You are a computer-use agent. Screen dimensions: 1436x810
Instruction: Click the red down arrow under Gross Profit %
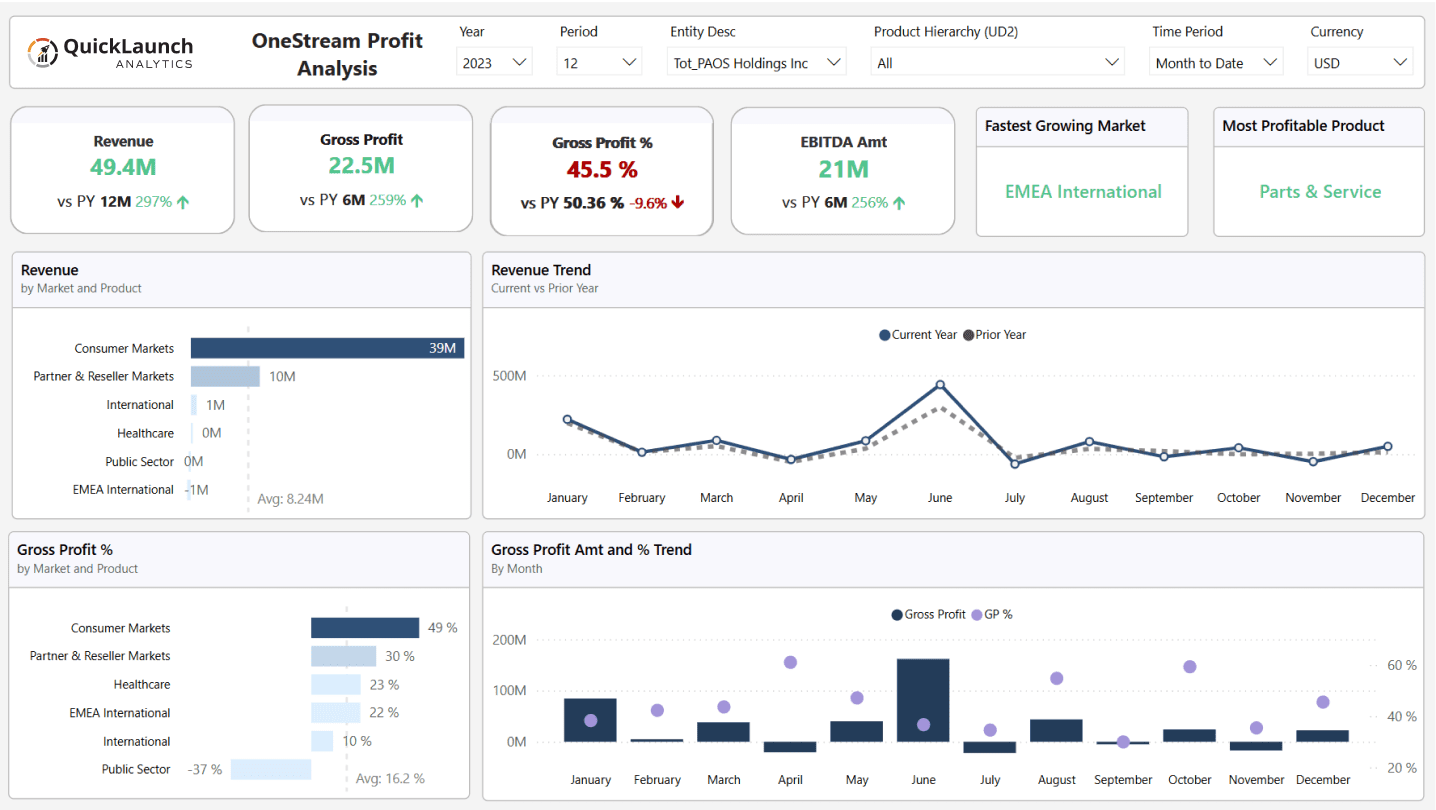pyautogui.click(x=678, y=203)
